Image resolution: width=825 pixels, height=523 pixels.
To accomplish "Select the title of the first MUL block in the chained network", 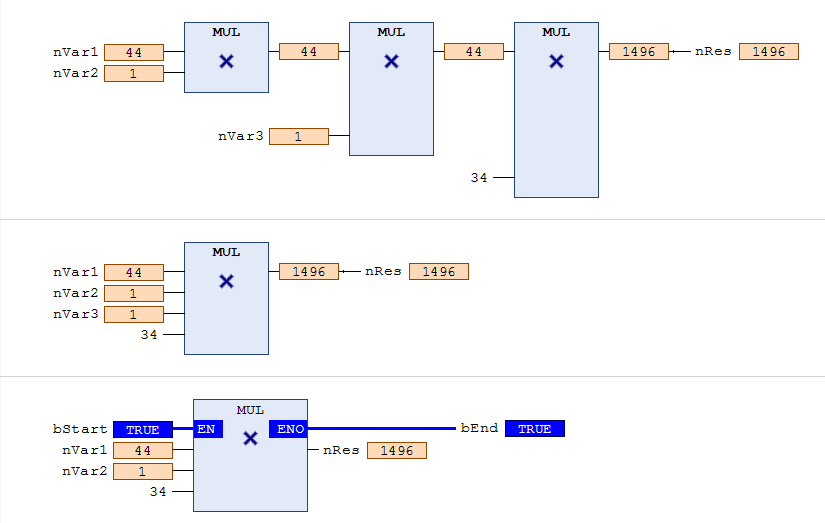I will [226, 32].
